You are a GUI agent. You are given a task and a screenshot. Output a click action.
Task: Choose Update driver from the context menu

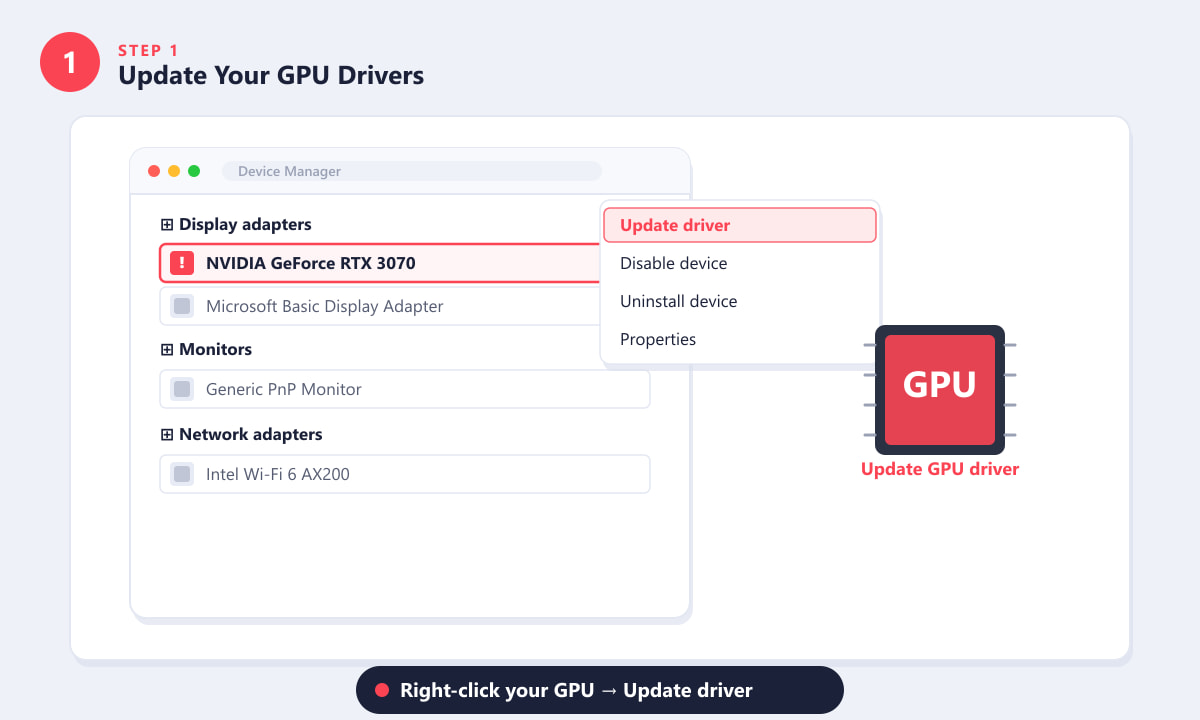coord(740,225)
